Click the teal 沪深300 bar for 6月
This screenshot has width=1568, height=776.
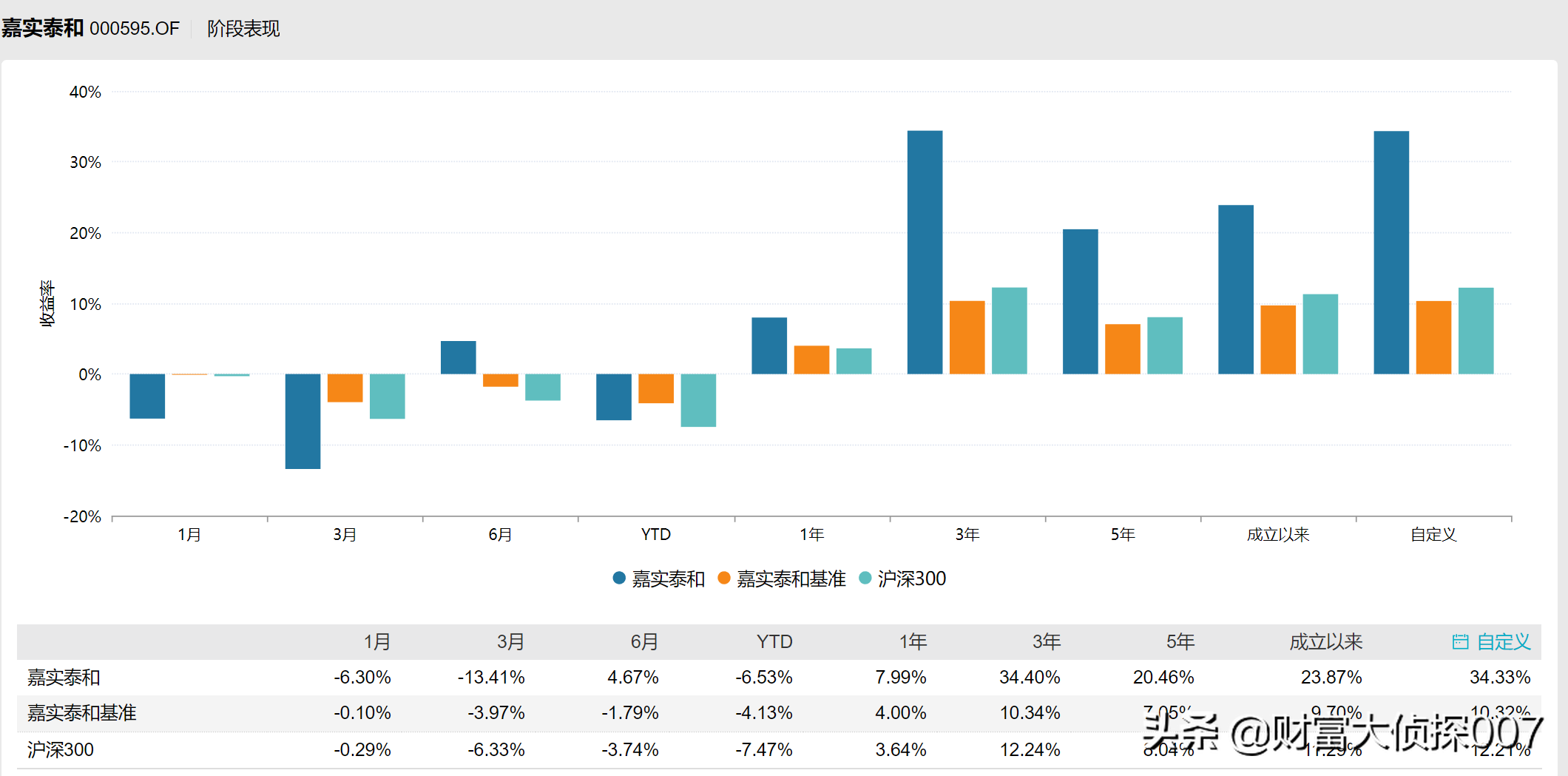point(543,388)
